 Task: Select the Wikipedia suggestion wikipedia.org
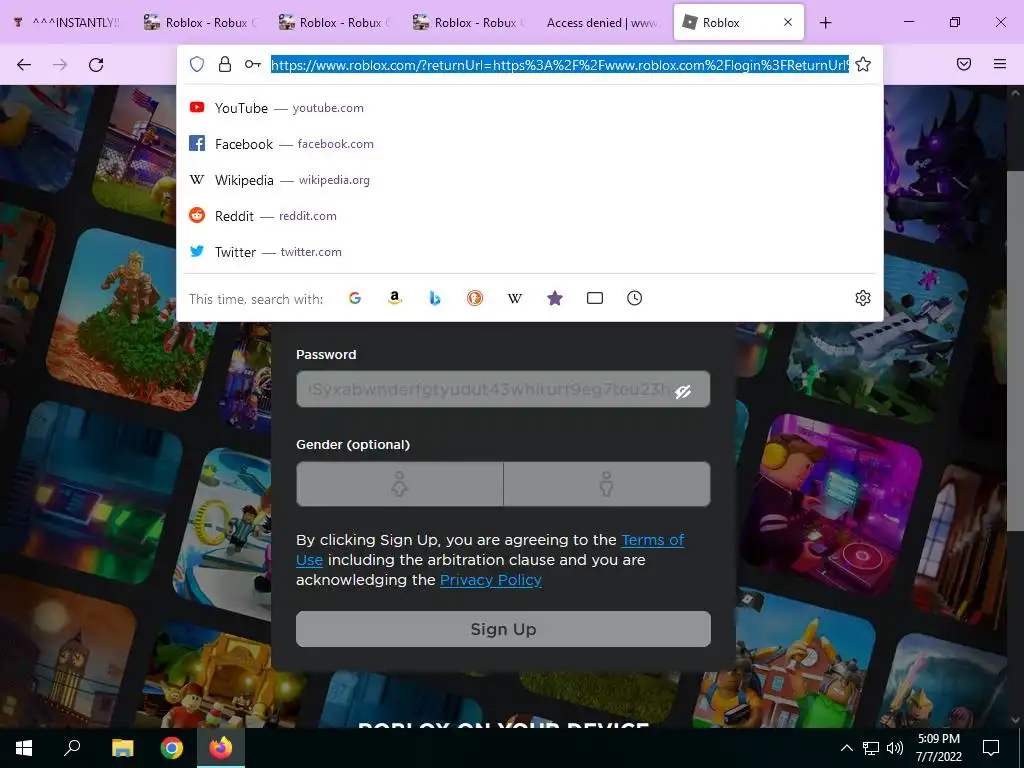pyautogui.click(x=530, y=180)
